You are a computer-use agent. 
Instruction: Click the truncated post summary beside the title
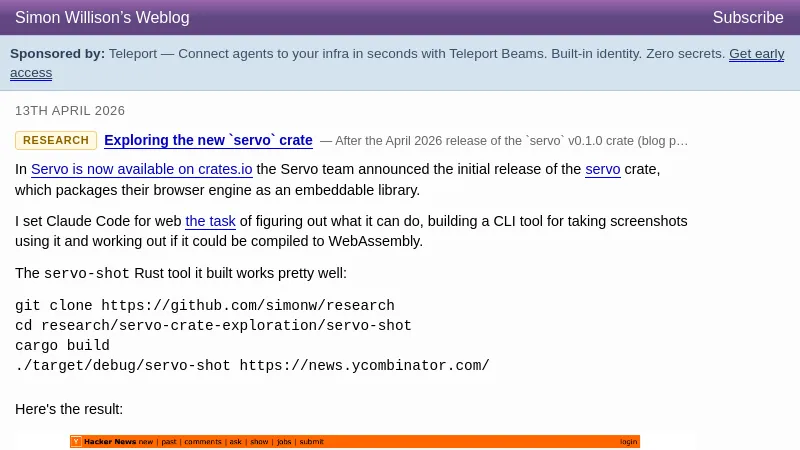pyautogui.click(x=505, y=141)
